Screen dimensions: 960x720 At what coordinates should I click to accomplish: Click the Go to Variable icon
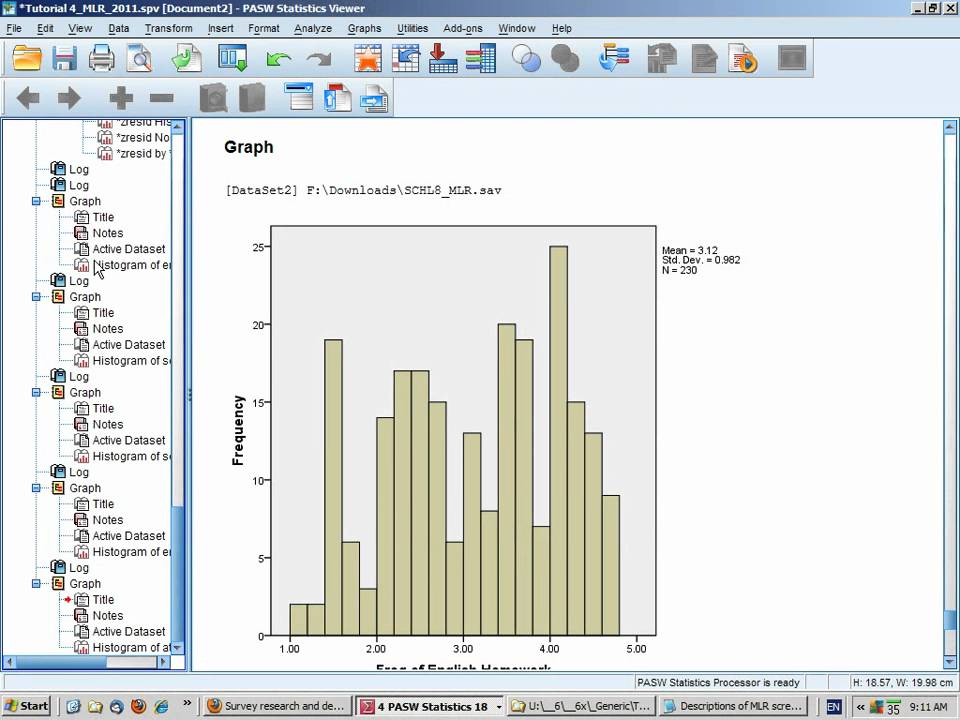click(x=443, y=59)
